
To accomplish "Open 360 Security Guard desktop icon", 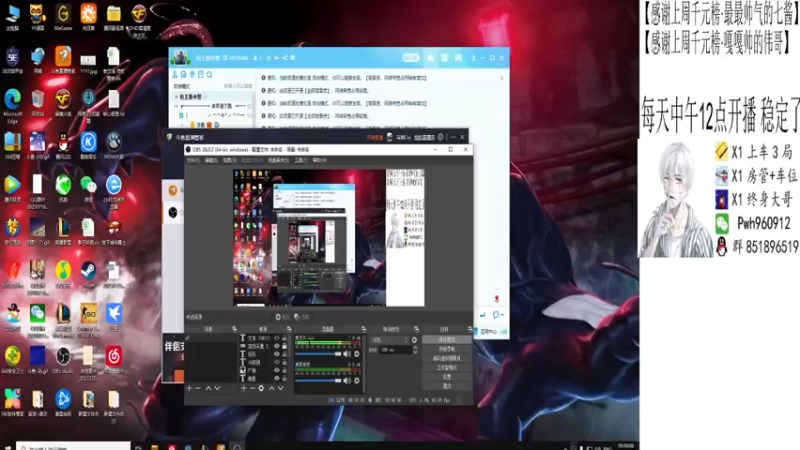I will tap(12, 358).
